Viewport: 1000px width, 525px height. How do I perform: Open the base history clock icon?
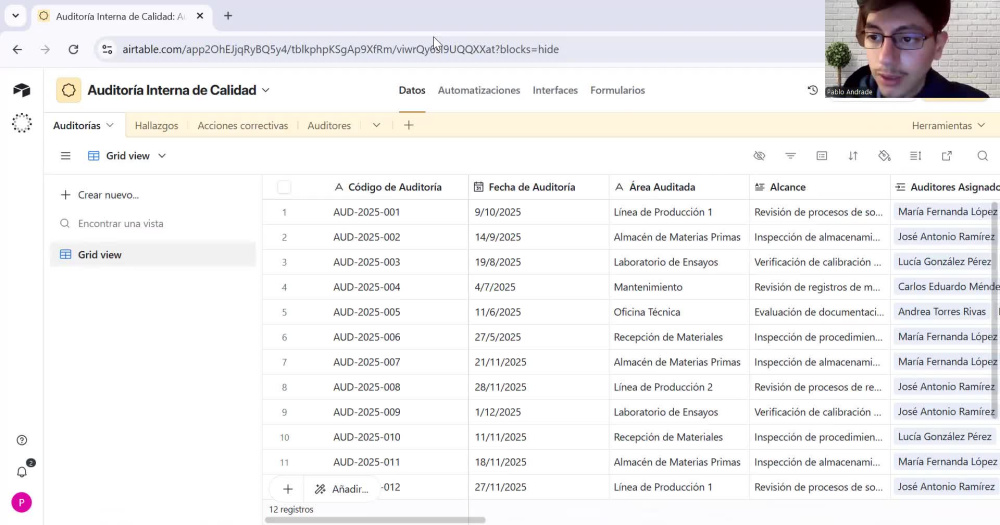tap(812, 91)
